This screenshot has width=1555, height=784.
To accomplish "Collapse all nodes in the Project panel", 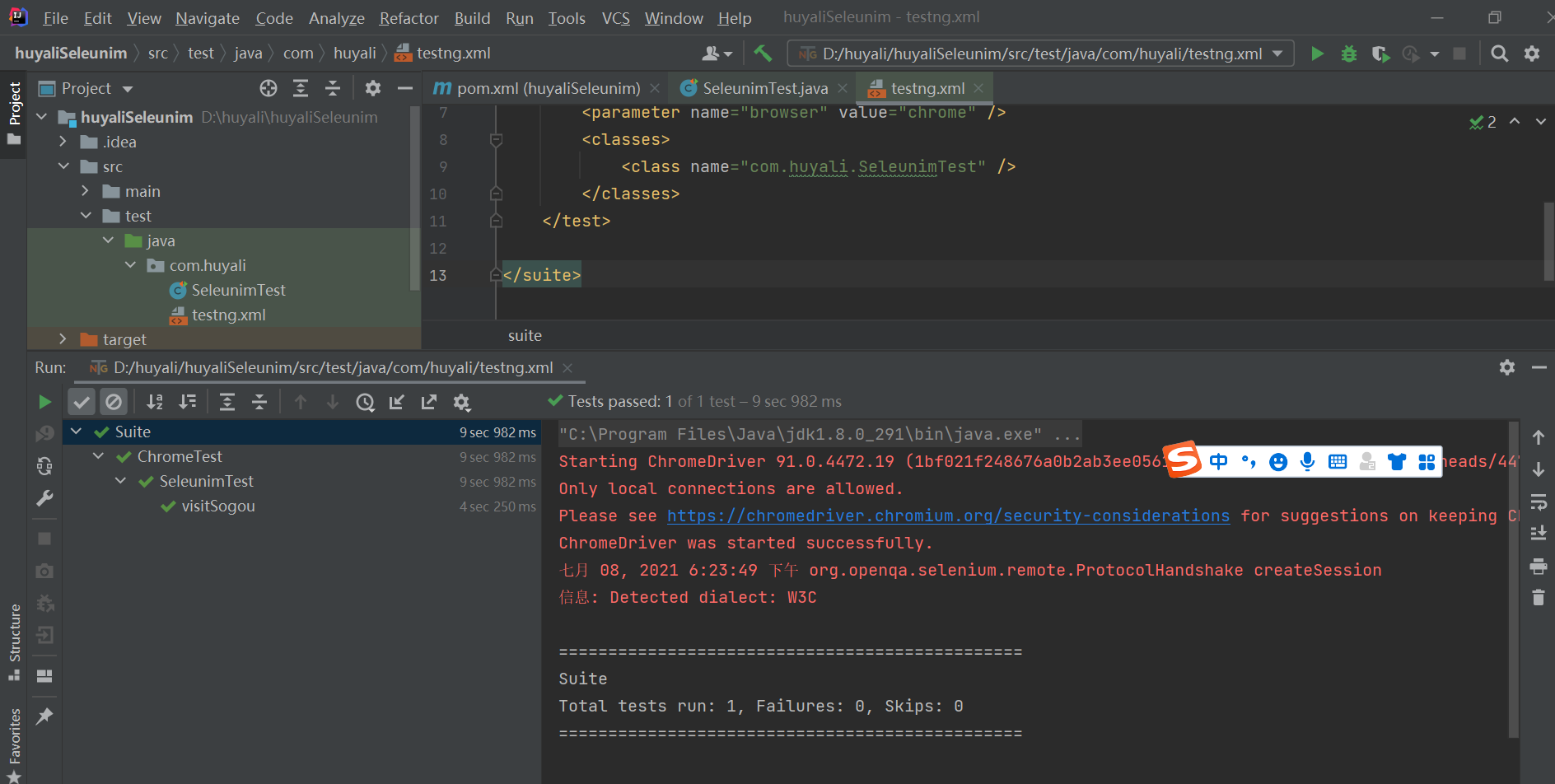I will tap(333, 88).
